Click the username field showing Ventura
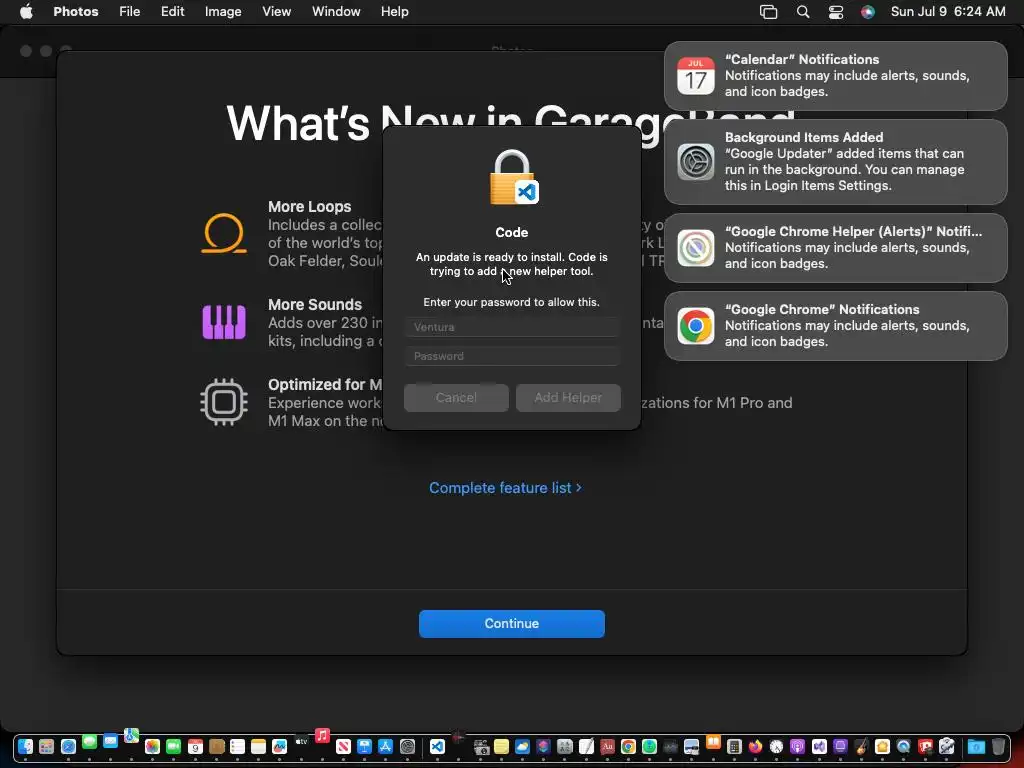Image resolution: width=1024 pixels, height=768 pixels. (511, 327)
